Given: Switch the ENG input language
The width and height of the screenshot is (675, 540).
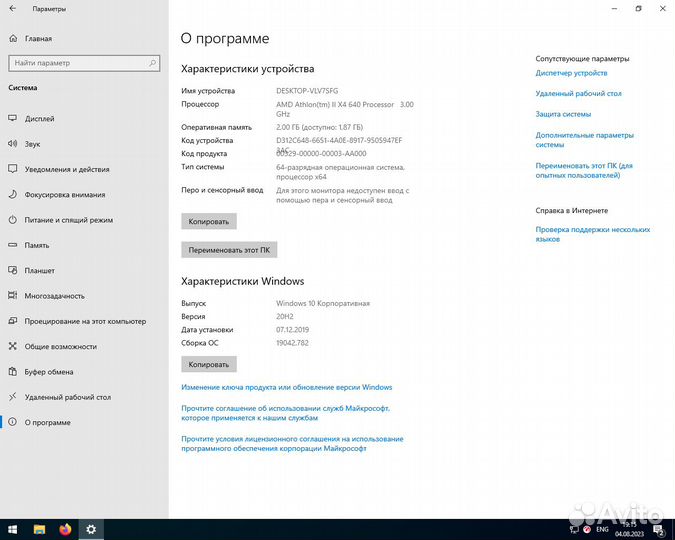Looking at the screenshot, I should pos(602,530).
